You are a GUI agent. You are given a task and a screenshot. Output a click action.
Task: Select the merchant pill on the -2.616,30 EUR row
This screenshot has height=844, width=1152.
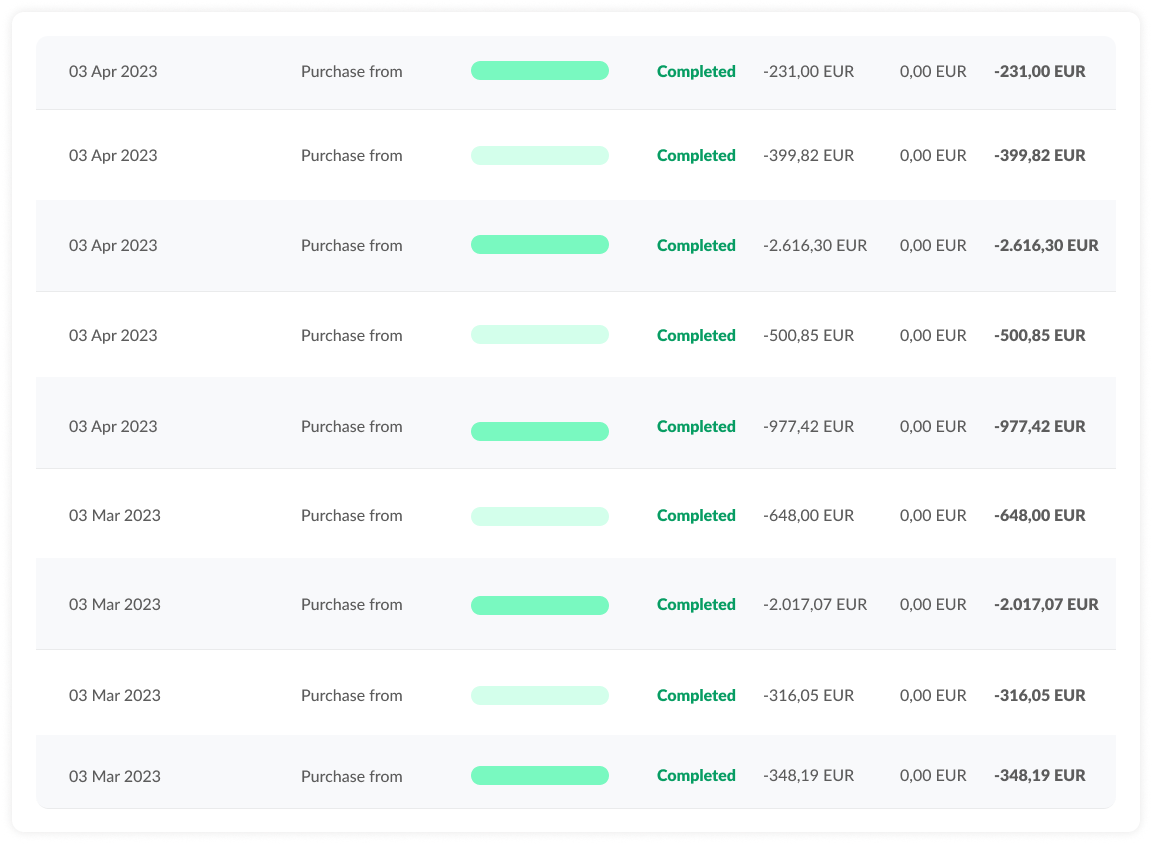[540, 244]
